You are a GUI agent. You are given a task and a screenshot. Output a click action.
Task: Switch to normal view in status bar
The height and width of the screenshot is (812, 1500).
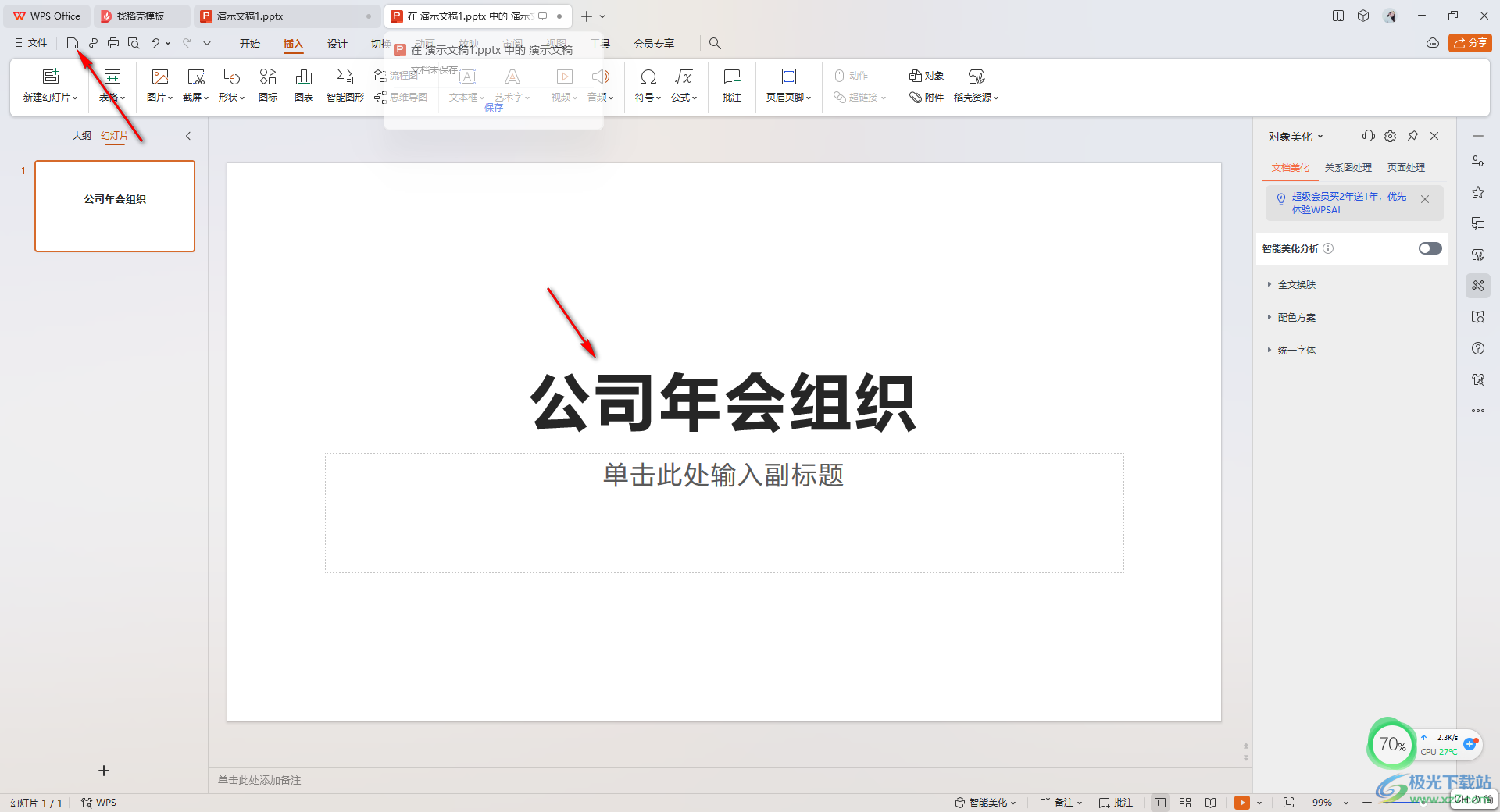click(x=1160, y=803)
